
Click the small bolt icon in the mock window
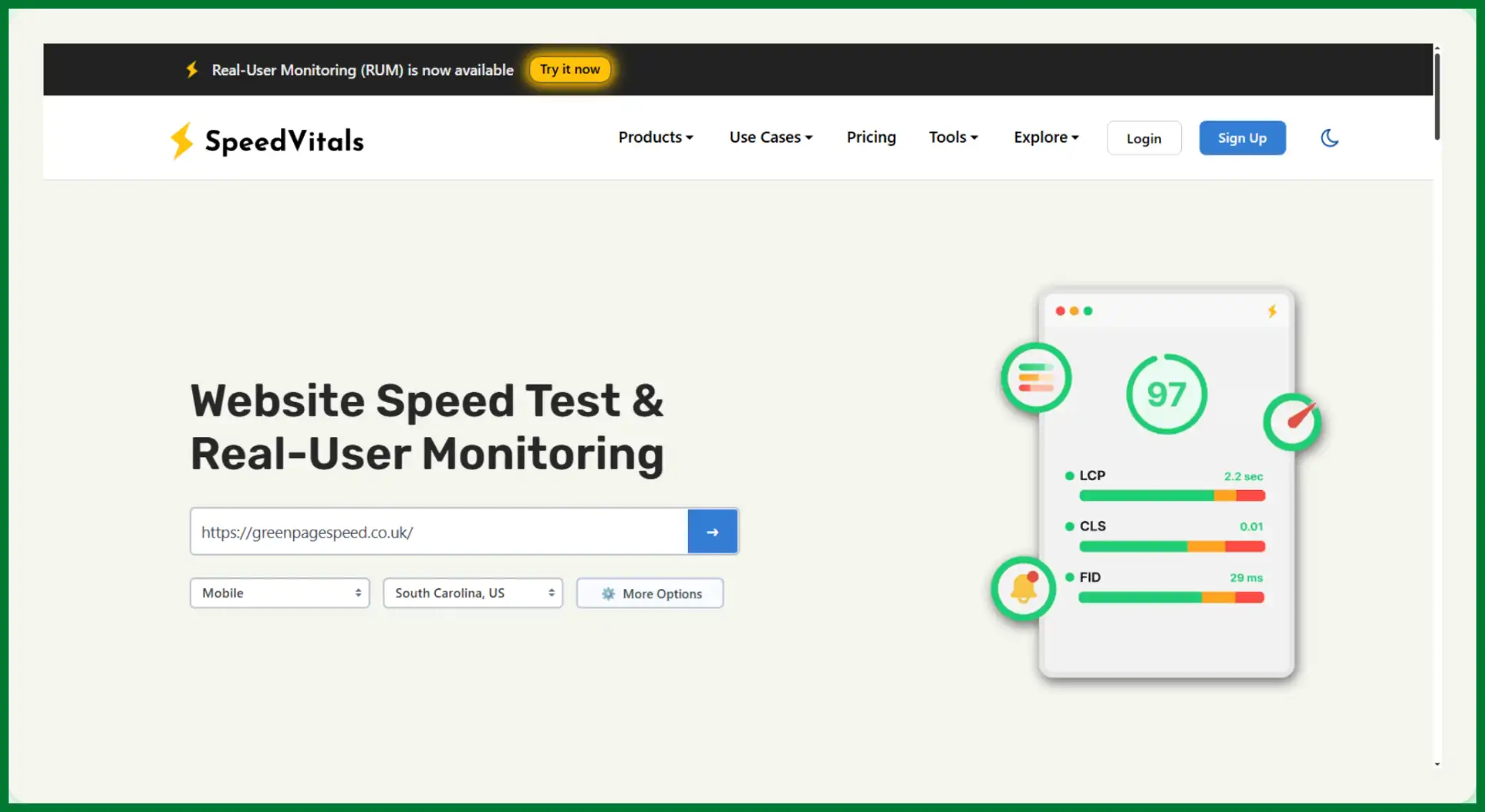(1272, 311)
